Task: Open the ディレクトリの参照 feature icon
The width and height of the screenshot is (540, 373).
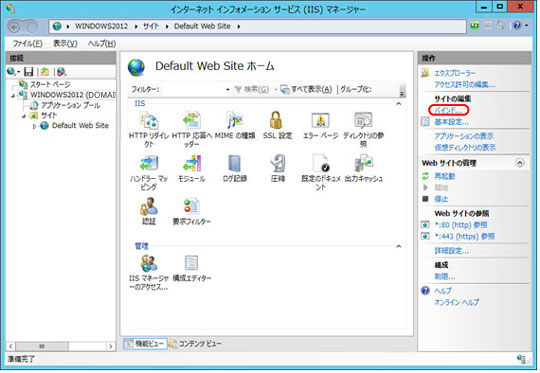Action: pos(363,121)
